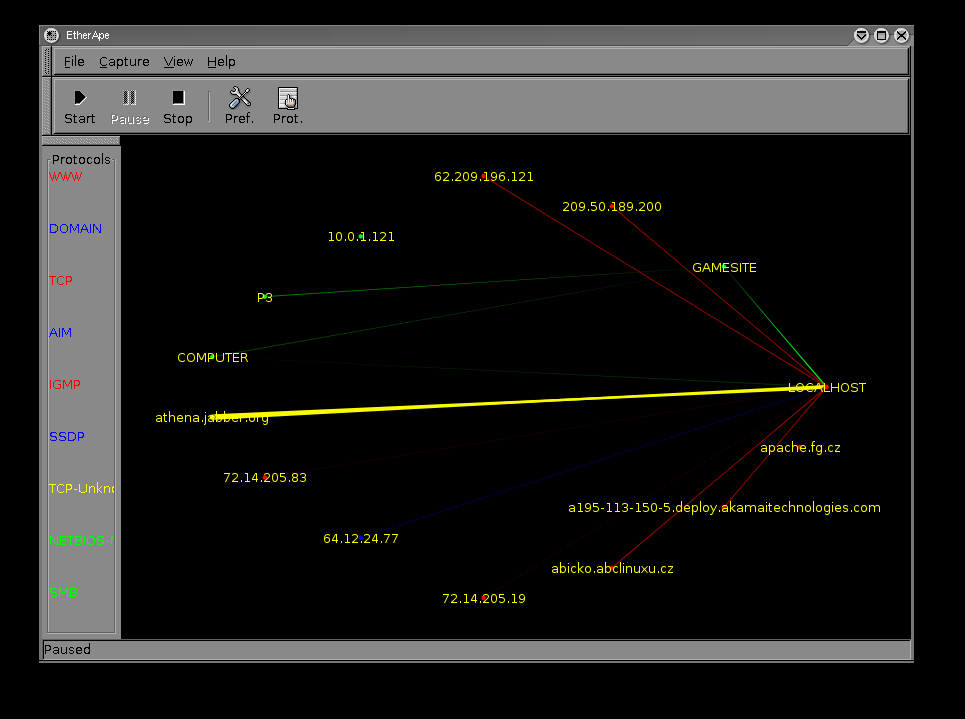Select the athena.jabber.org node
This screenshot has width=965, height=719.
pos(212,418)
